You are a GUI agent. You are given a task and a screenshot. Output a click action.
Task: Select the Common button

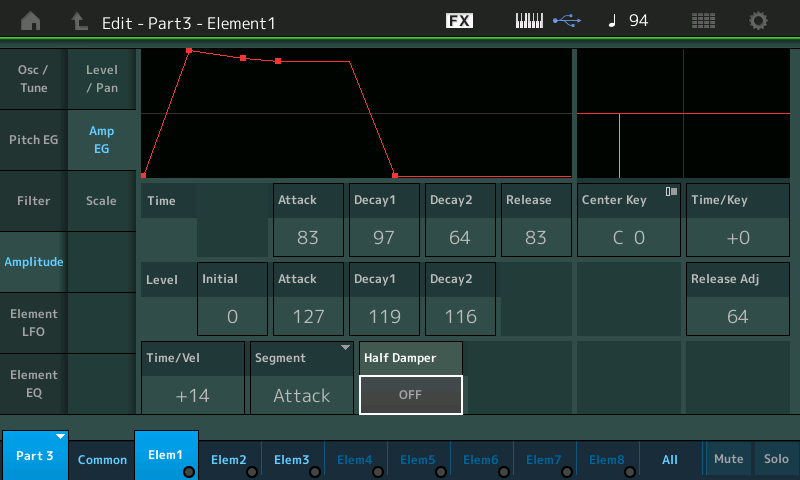103,460
